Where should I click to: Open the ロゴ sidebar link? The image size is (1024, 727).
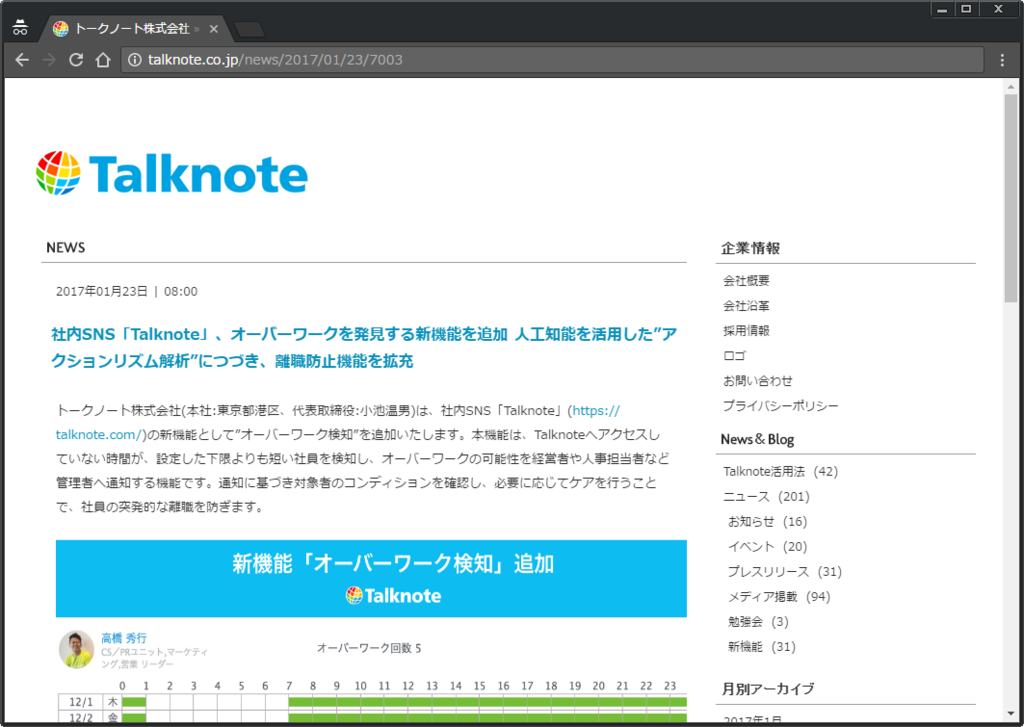click(734, 355)
